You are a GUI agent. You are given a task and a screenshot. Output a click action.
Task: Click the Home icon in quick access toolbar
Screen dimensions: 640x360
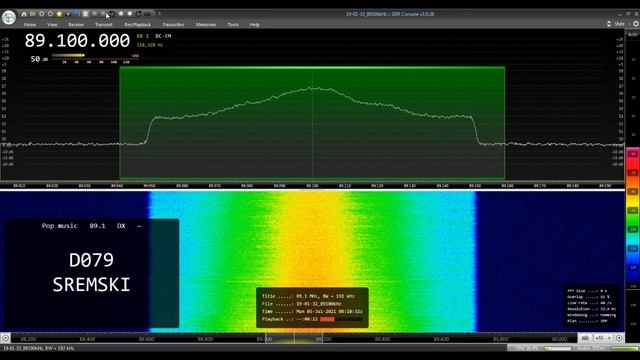(x=24, y=14)
